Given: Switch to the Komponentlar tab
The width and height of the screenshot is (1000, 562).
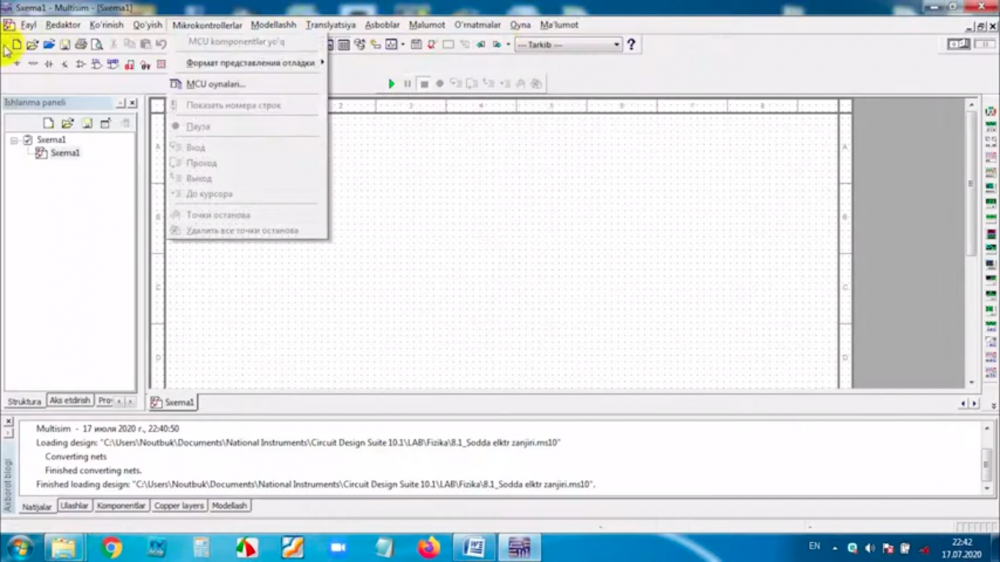Looking at the screenshot, I should [121, 506].
